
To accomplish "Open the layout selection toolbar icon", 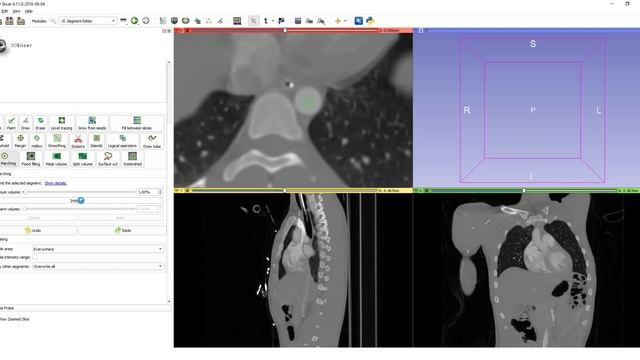I will click(x=237, y=20).
